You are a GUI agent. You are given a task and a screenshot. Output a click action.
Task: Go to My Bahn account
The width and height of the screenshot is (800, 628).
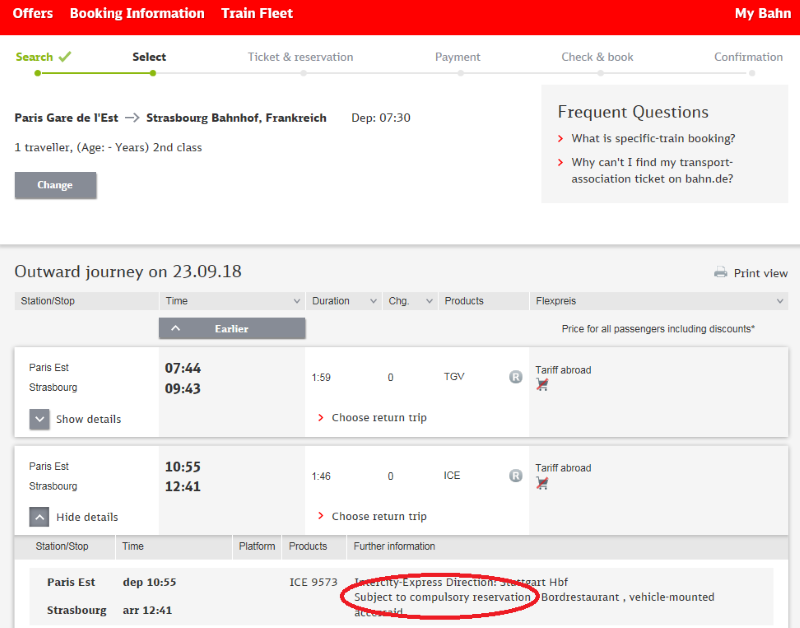[x=763, y=13]
